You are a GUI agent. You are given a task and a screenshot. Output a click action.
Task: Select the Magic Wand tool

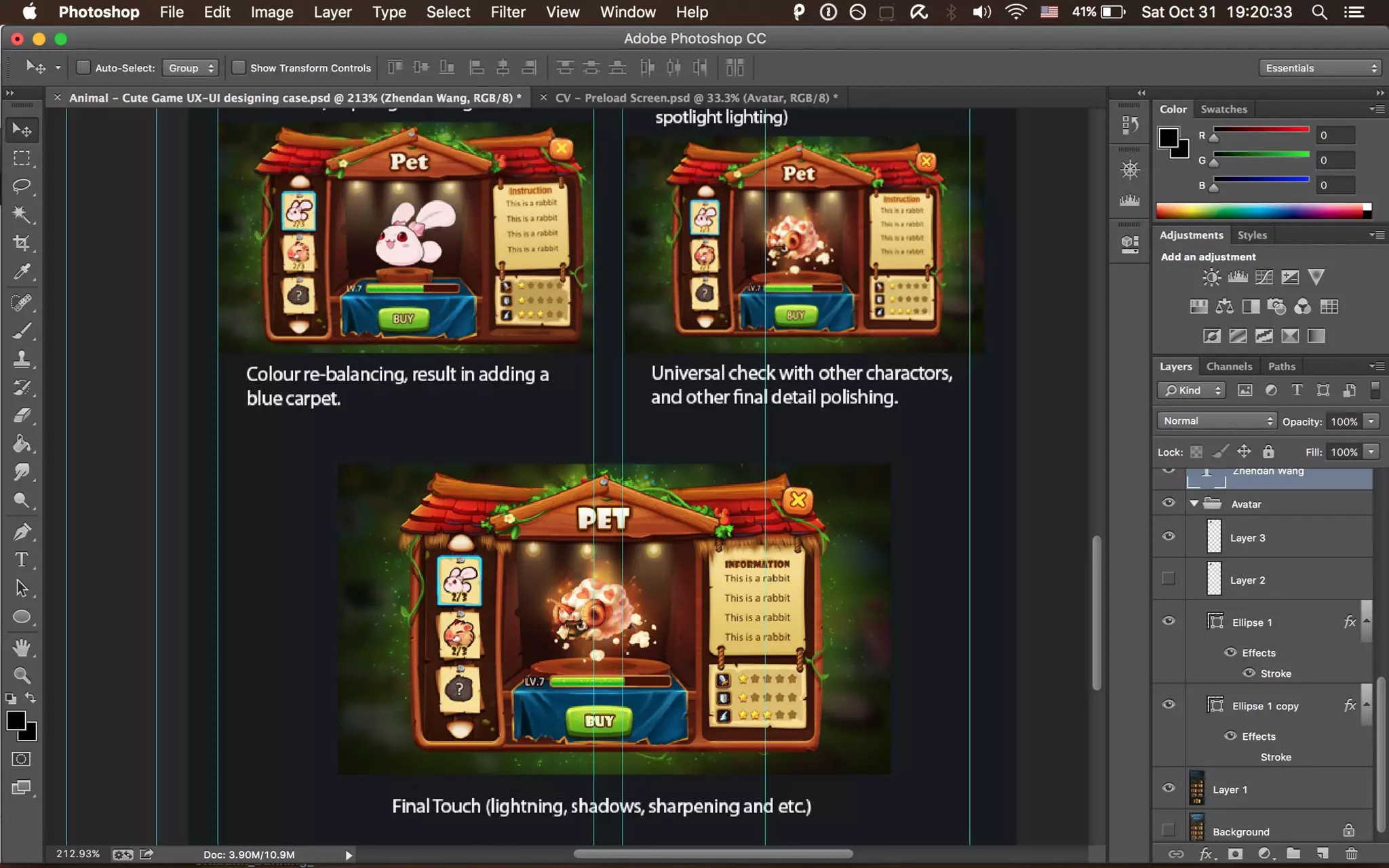[x=22, y=214]
